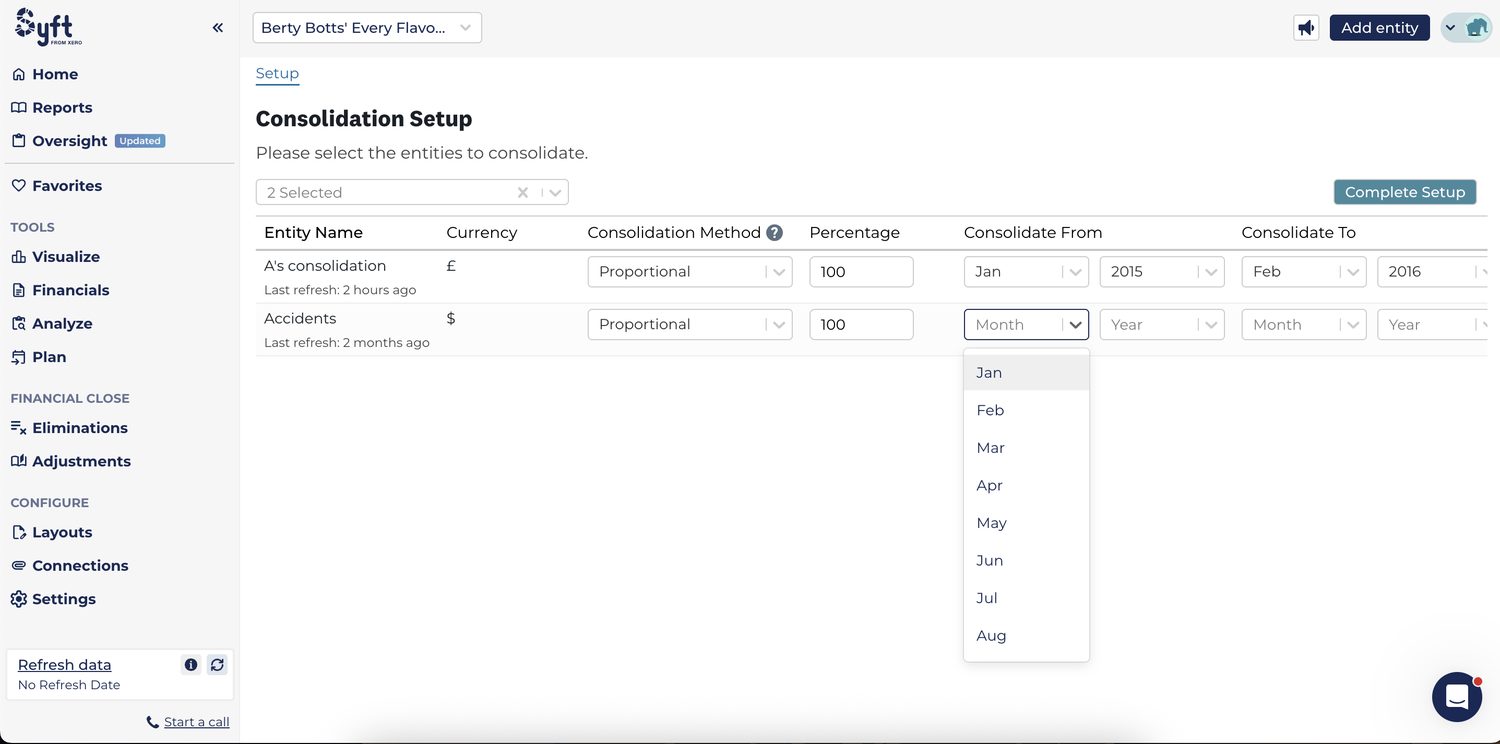Click the Consolidation Method help icon
This screenshot has height=744, width=1500.
(774, 233)
